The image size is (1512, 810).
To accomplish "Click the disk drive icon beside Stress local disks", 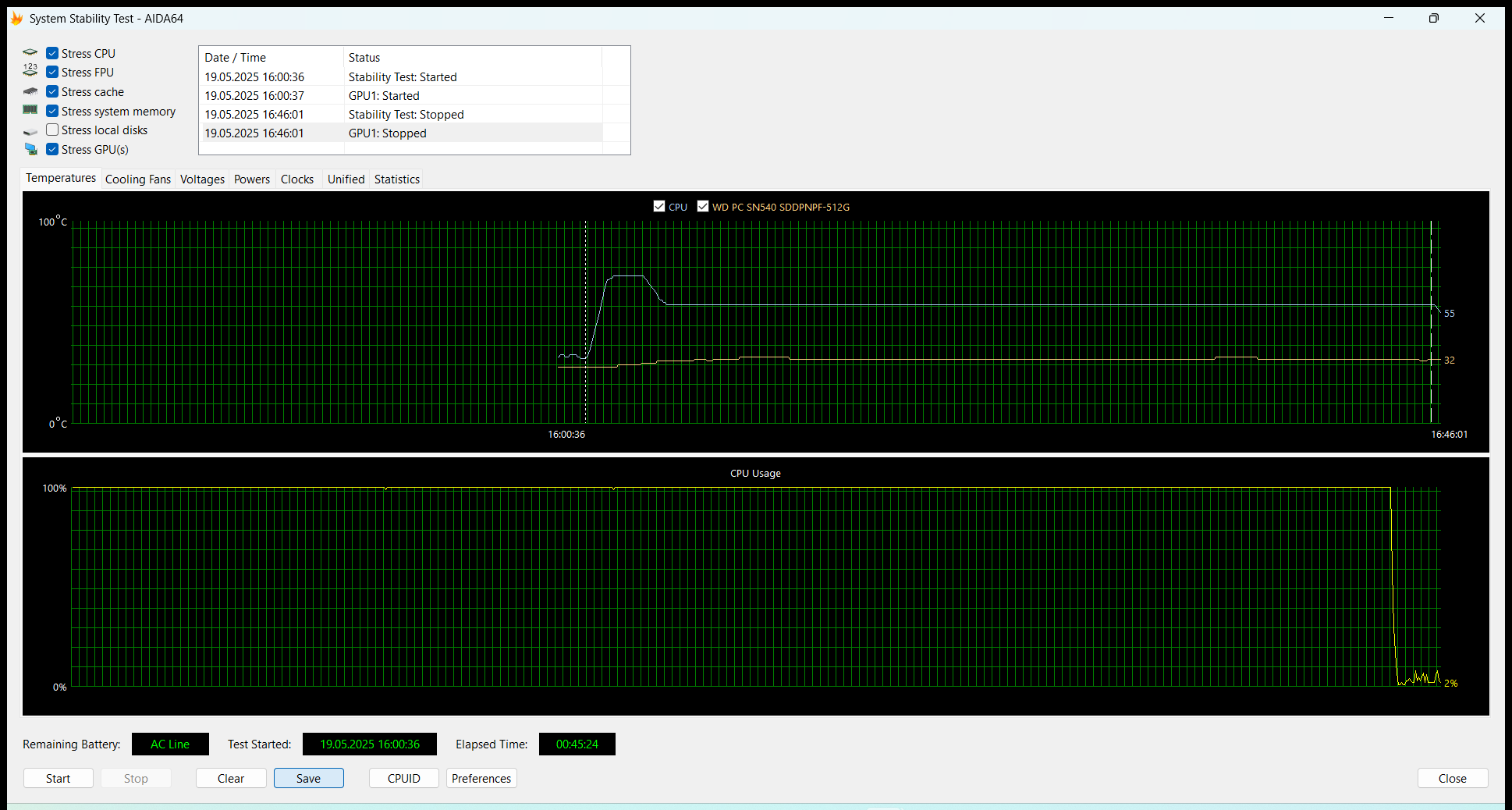I will (x=30, y=131).
